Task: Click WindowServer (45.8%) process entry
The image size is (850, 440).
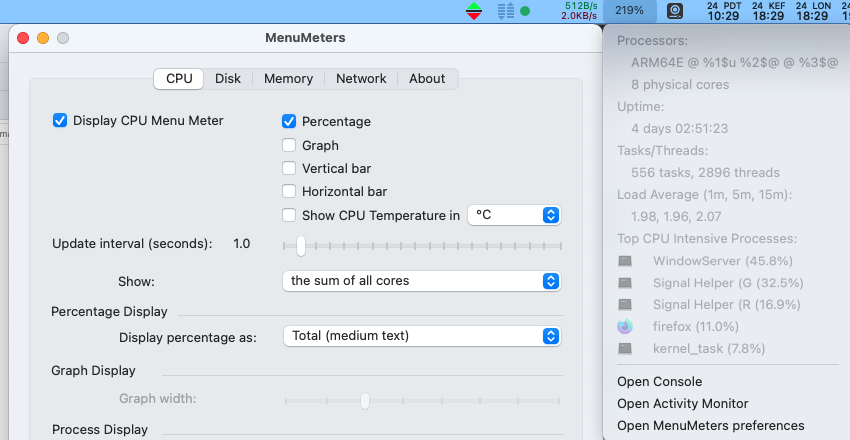Action: coord(723,261)
